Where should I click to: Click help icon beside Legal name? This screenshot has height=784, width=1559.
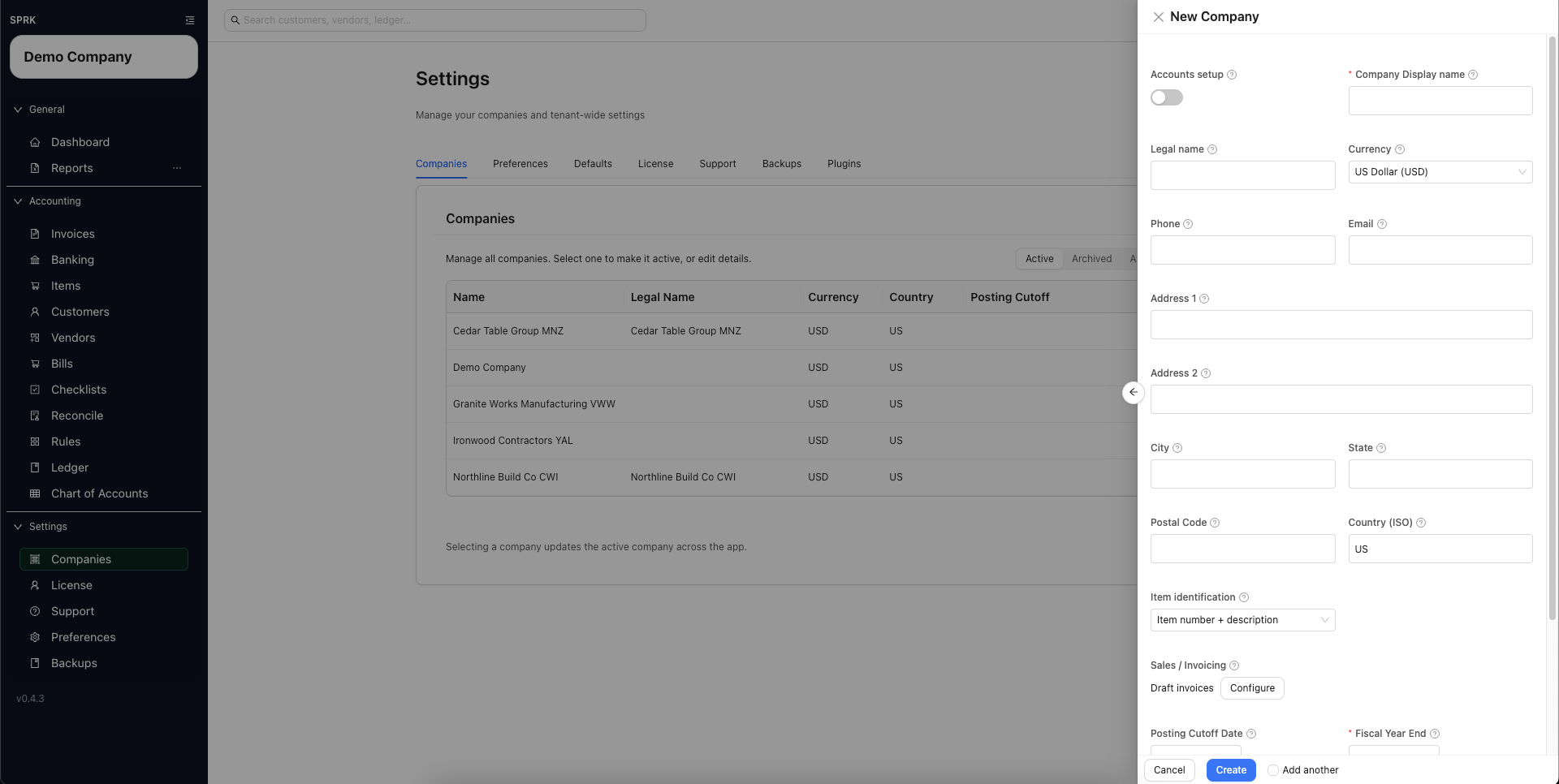pyautogui.click(x=1212, y=149)
